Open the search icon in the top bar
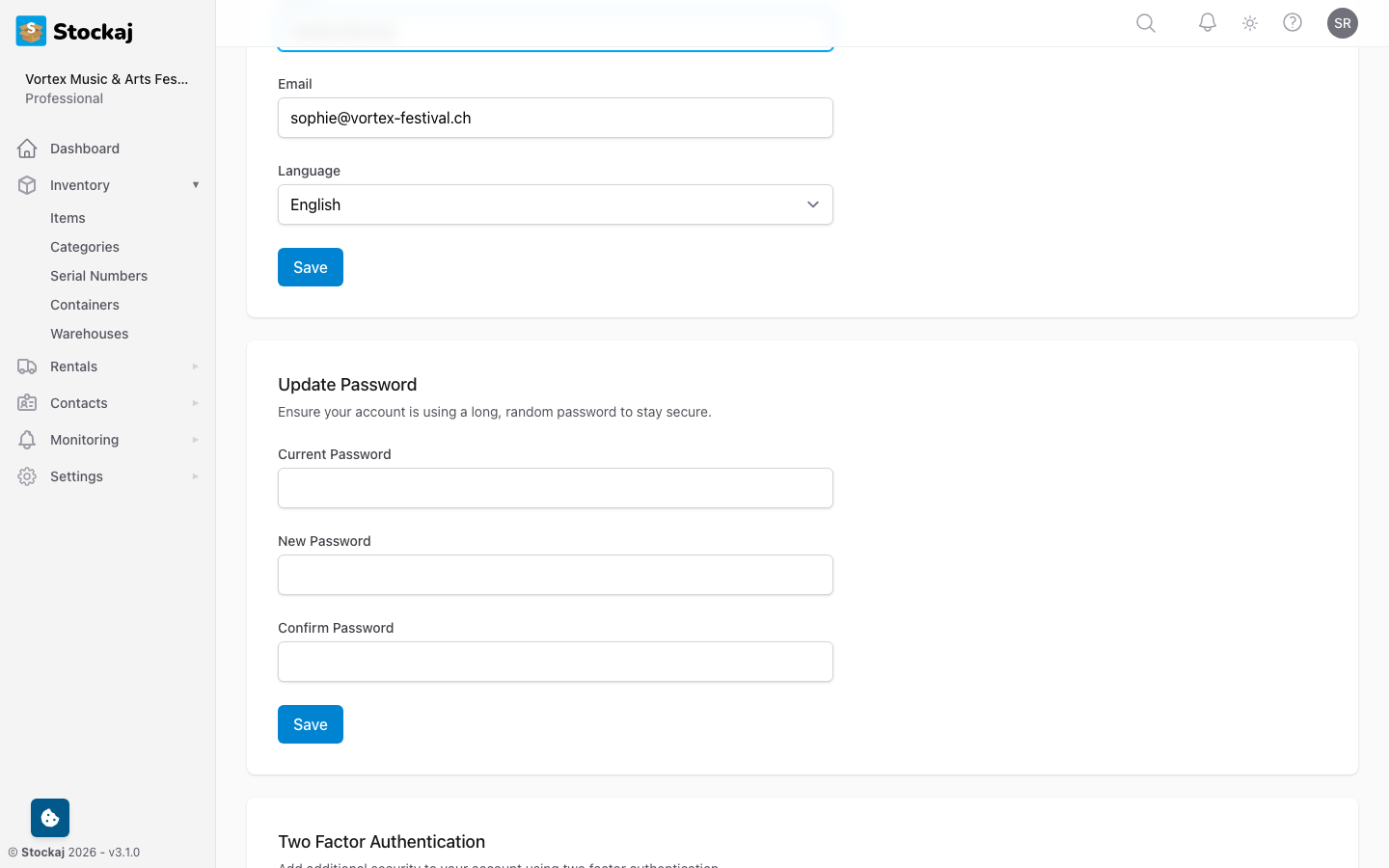The height and width of the screenshot is (868, 1389). coord(1145,22)
